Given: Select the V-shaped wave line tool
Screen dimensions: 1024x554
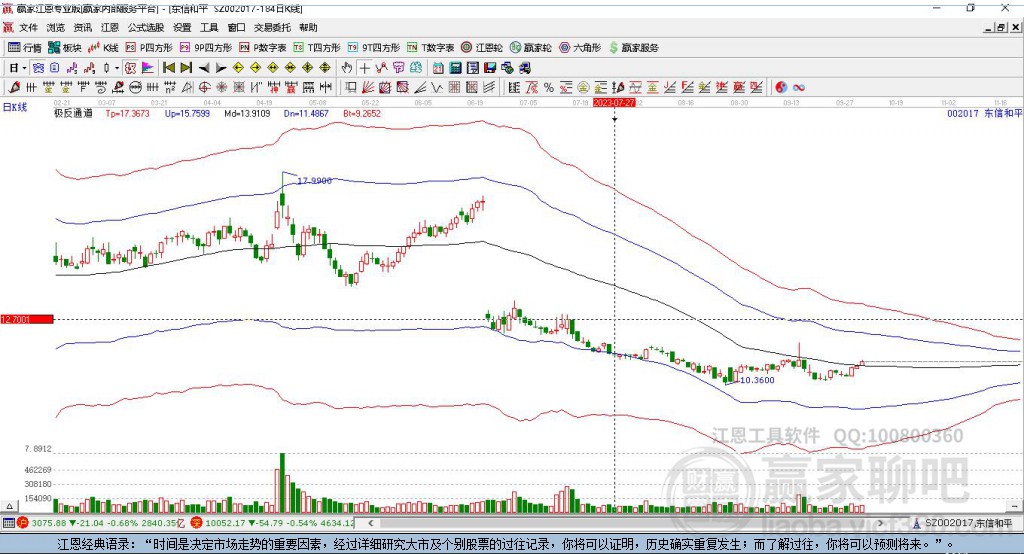Looking at the screenshot, I should [437, 88].
